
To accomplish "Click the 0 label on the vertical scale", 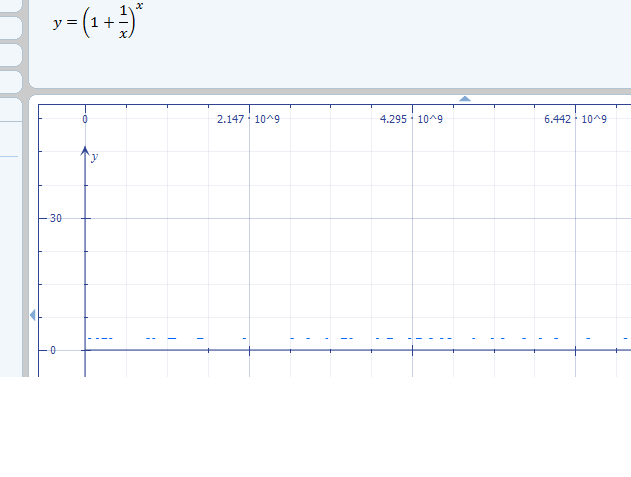I will point(54,350).
